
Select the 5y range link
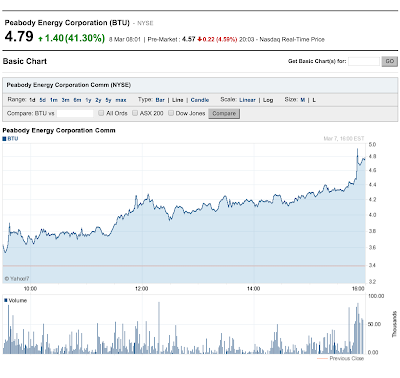pyautogui.click(x=108, y=100)
